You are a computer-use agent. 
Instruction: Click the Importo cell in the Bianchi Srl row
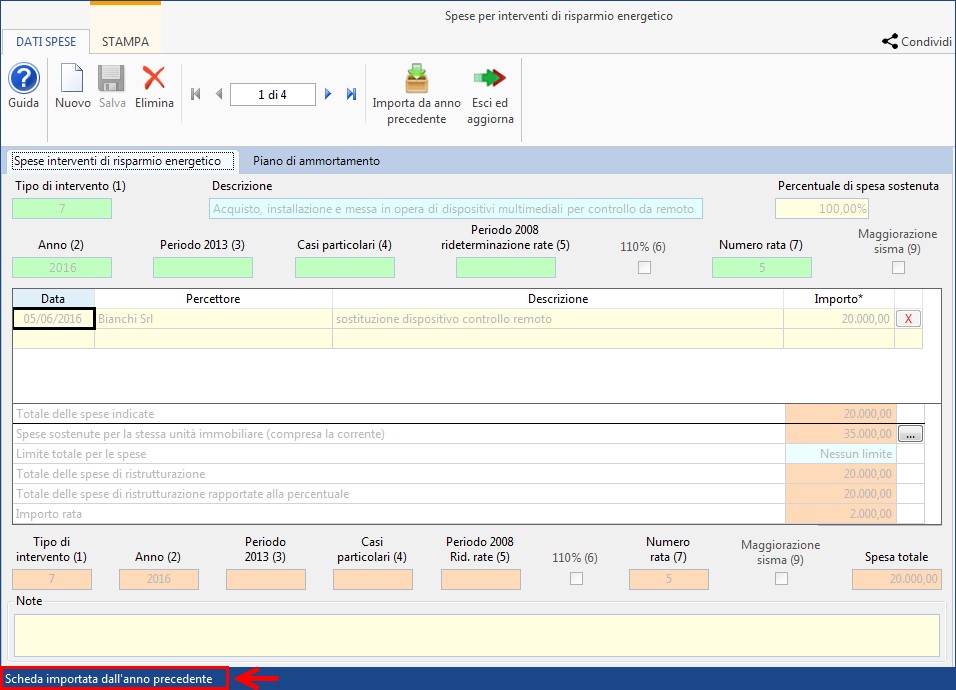(839, 319)
